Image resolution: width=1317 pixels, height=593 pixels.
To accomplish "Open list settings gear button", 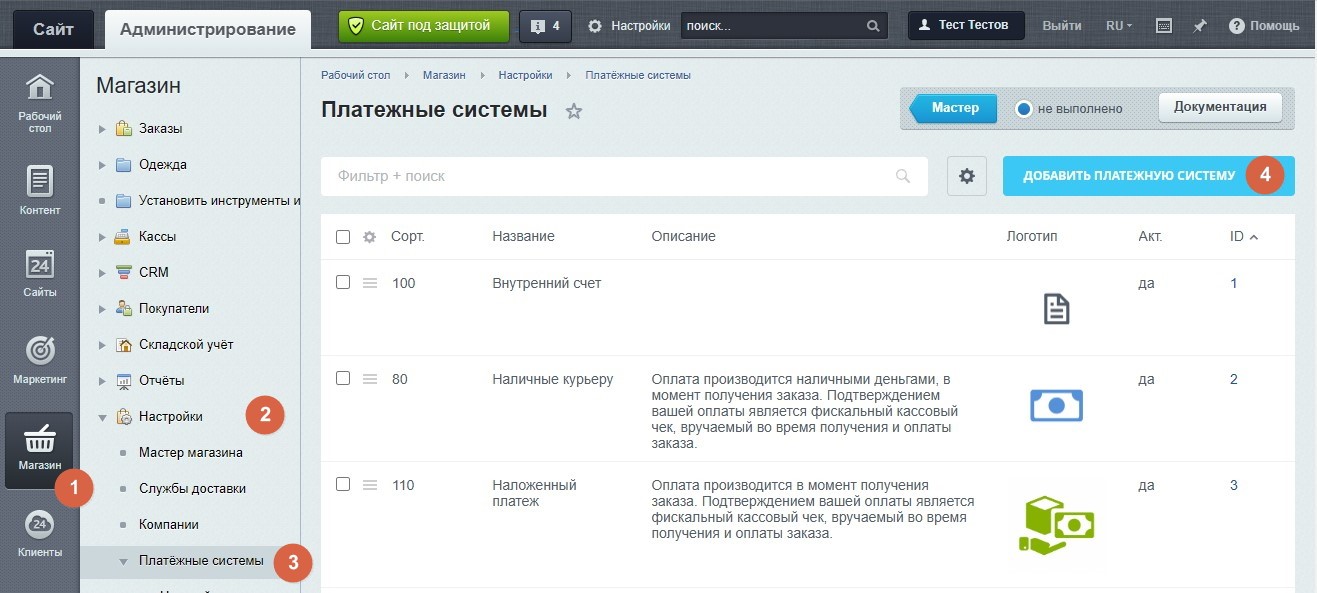I will point(966,176).
